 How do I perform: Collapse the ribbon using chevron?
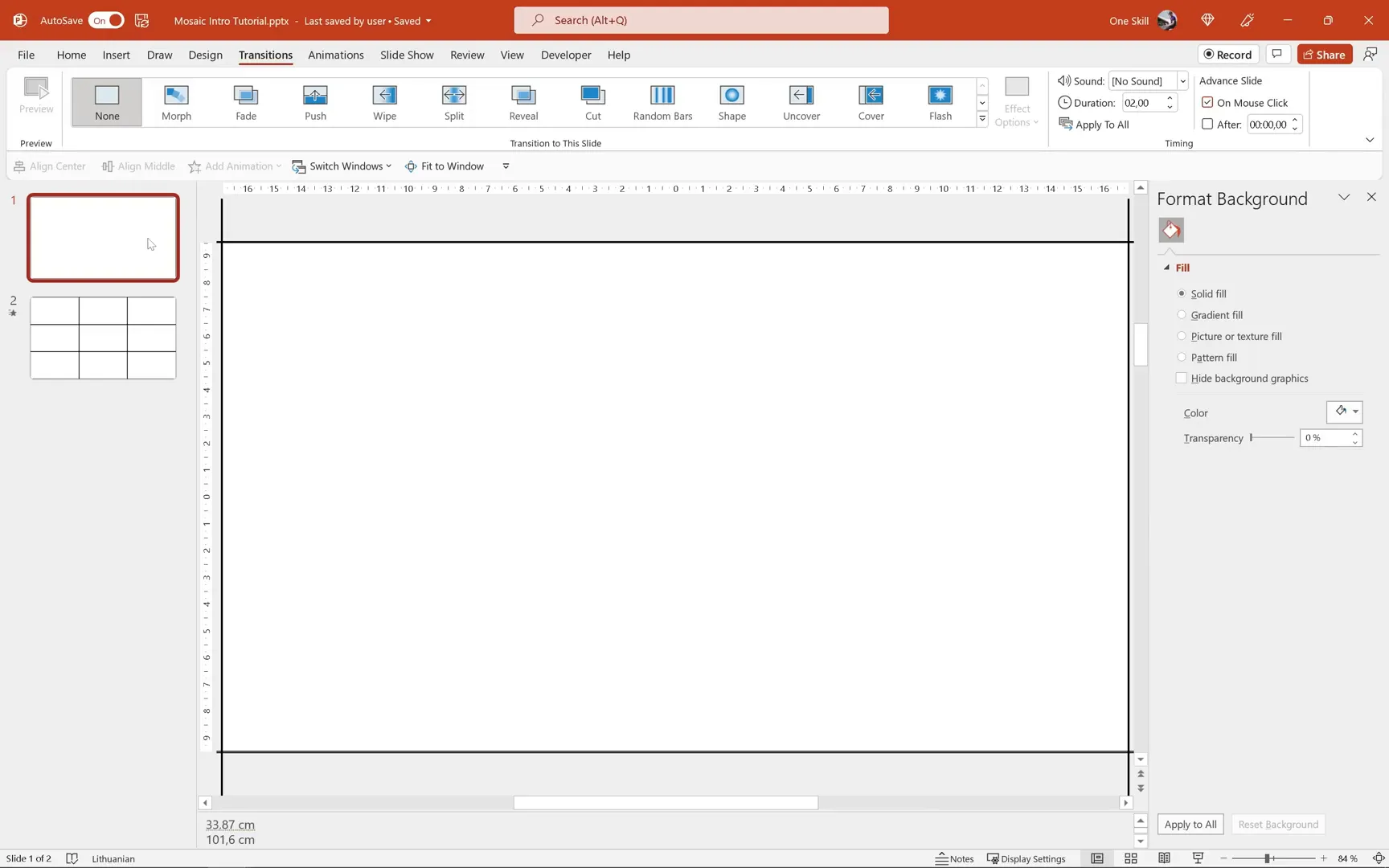pyautogui.click(x=1370, y=140)
